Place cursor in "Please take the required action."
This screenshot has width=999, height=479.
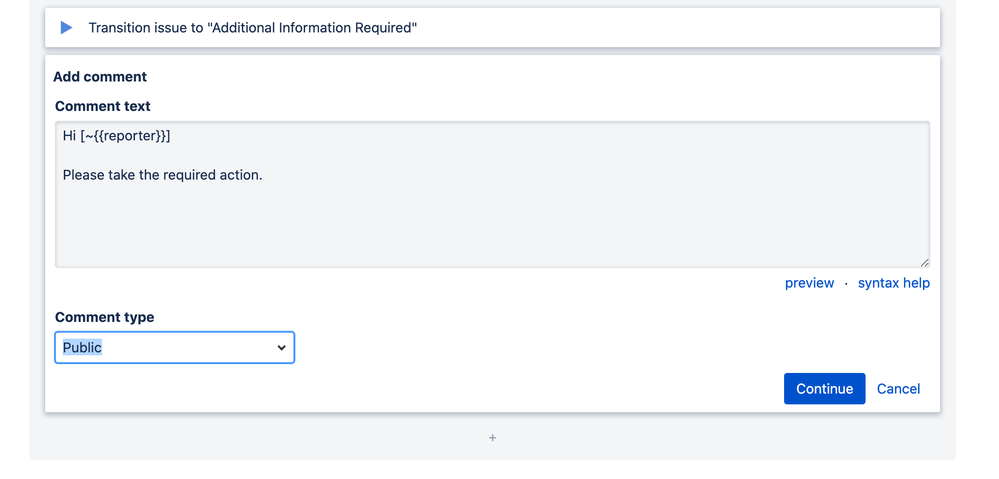163,175
